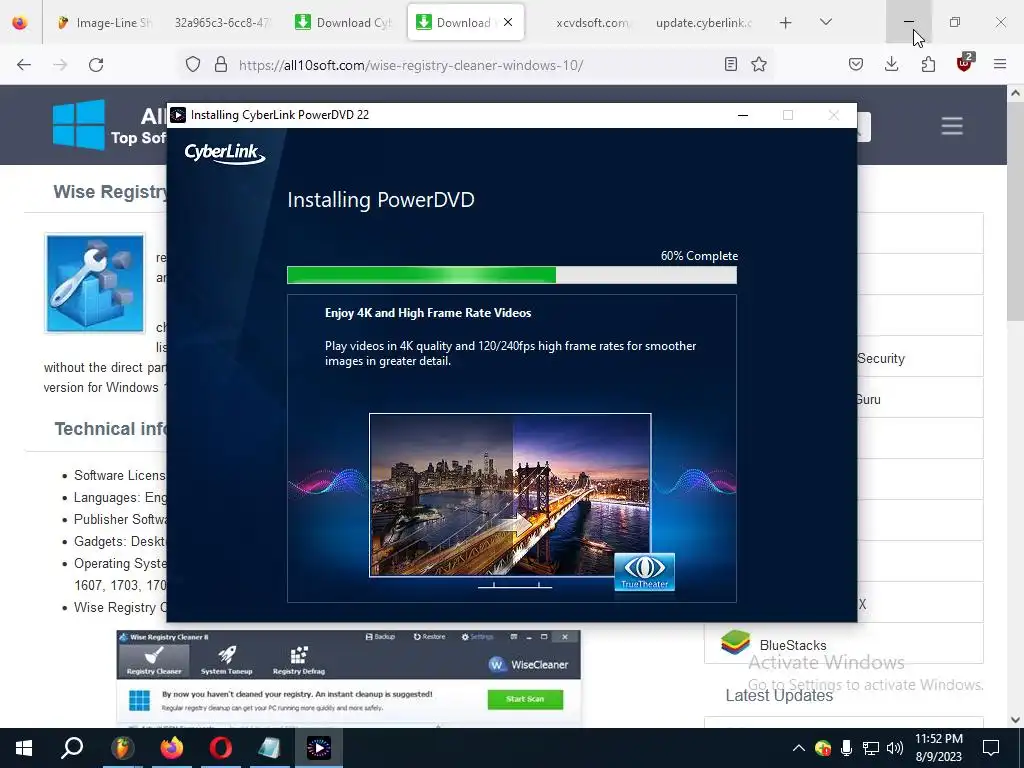Open Windows taskbar search
The height and width of the screenshot is (768, 1024).
(72, 748)
